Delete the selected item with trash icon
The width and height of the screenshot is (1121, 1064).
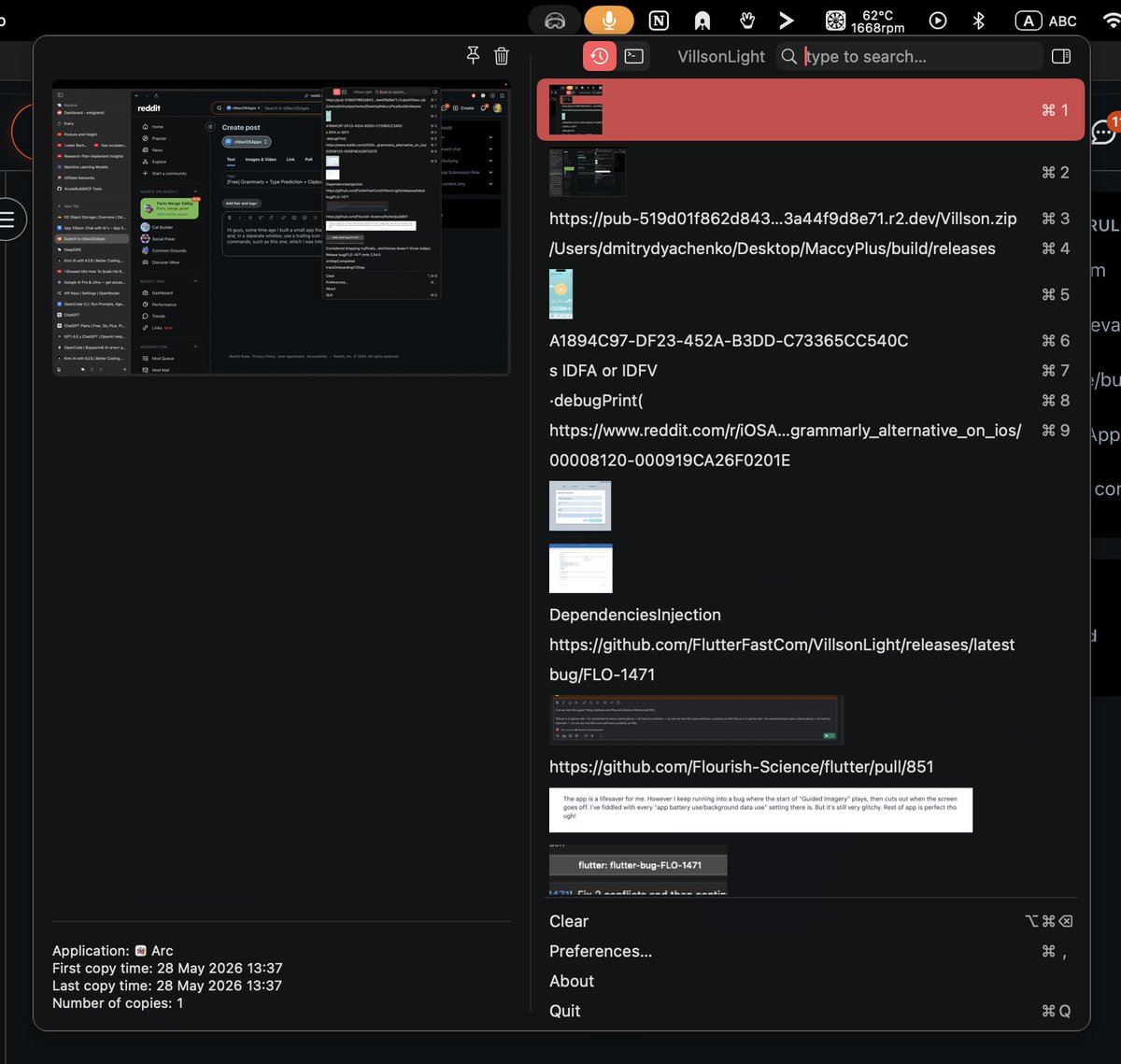pos(502,56)
